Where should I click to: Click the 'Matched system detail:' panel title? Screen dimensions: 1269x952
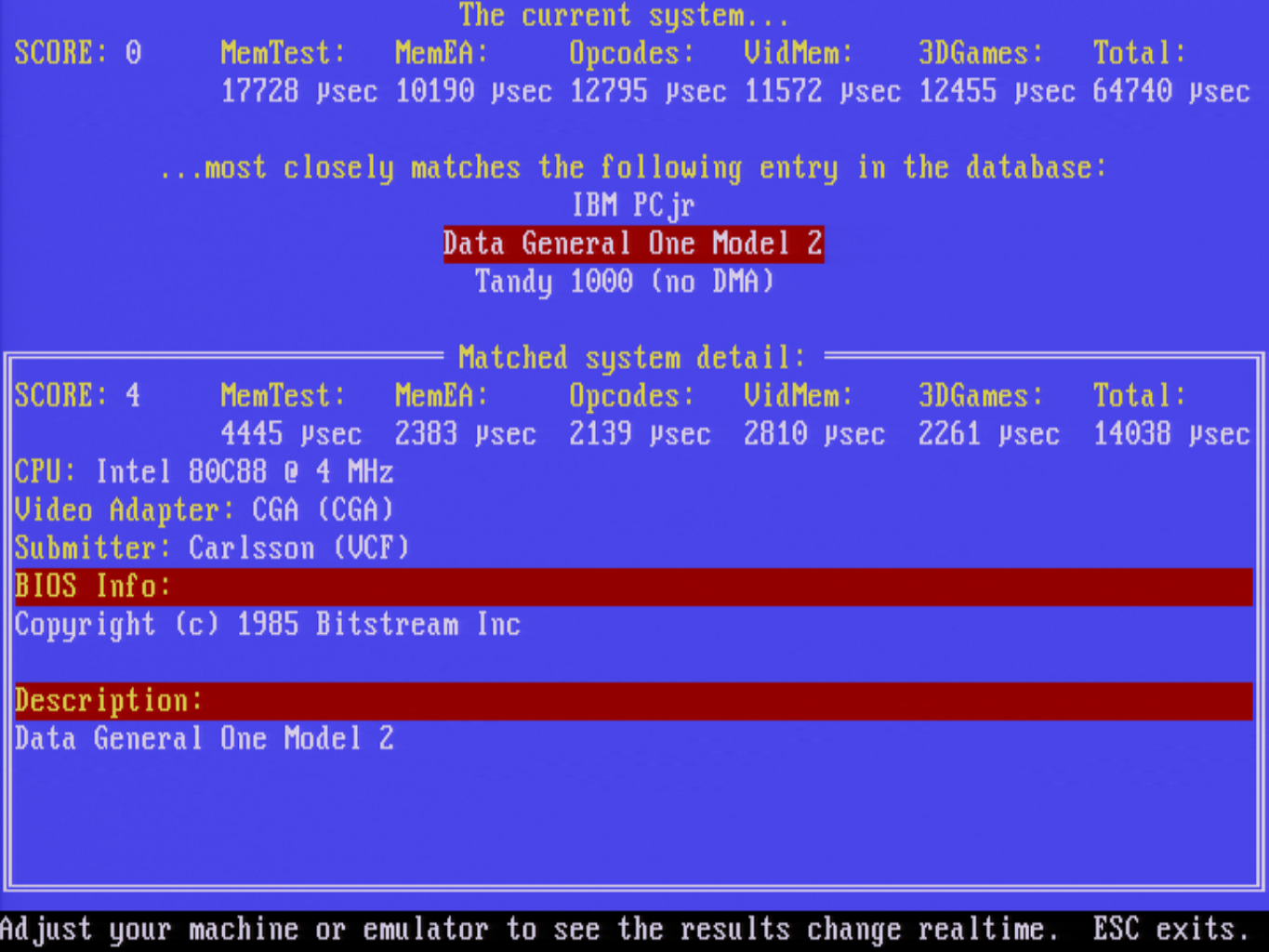coord(633,358)
